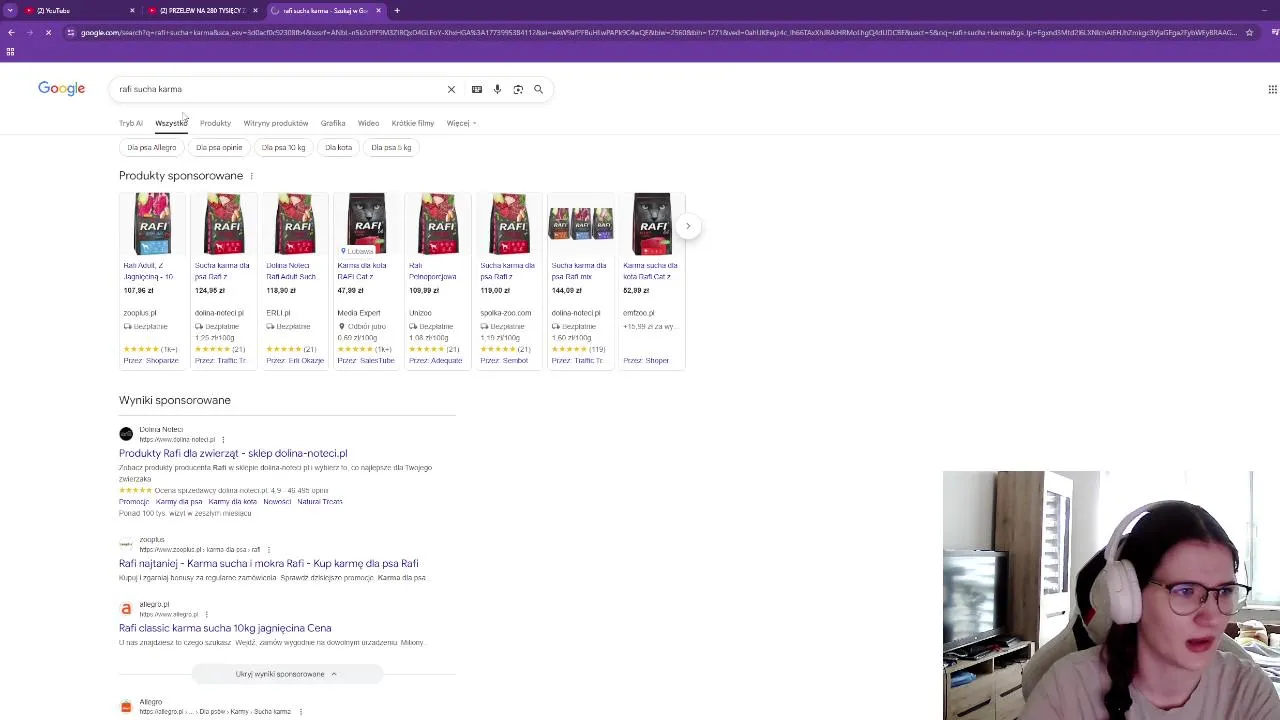Click the allegro.pl sponsored result favicon

coord(126,609)
